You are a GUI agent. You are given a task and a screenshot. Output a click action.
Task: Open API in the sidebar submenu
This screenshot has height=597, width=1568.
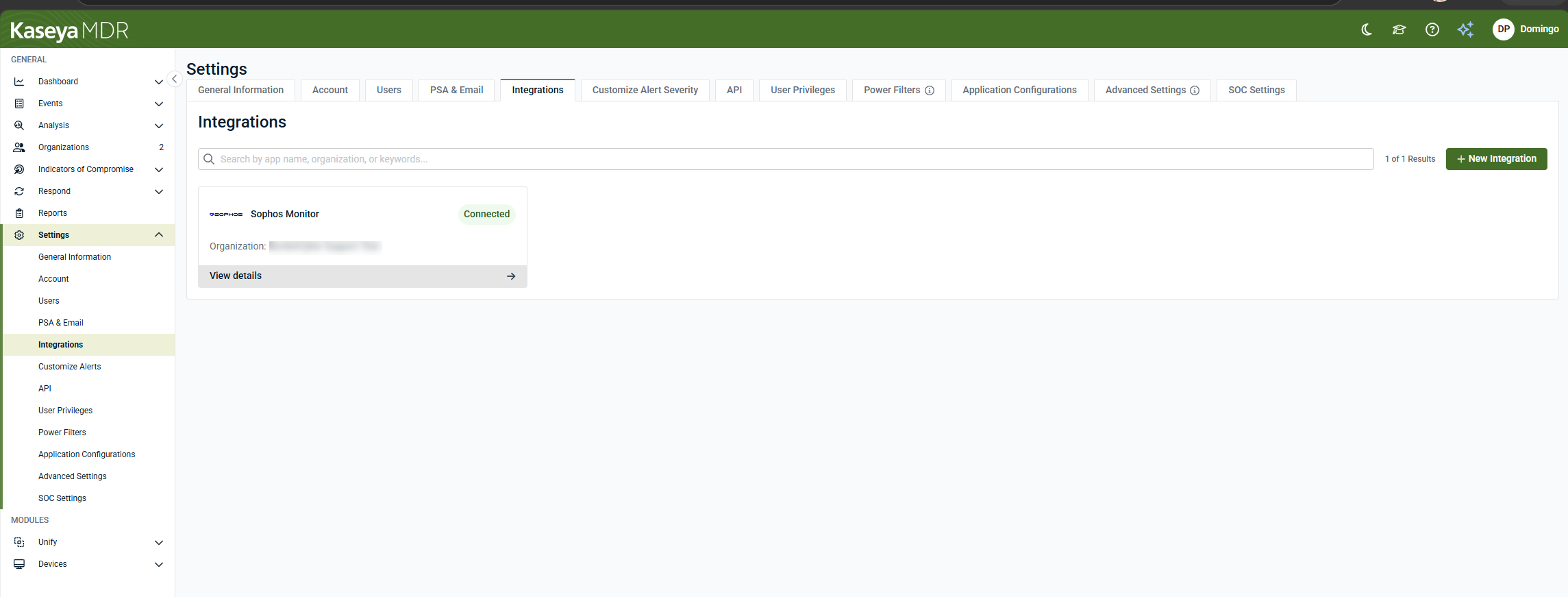click(x=88, y=389)
